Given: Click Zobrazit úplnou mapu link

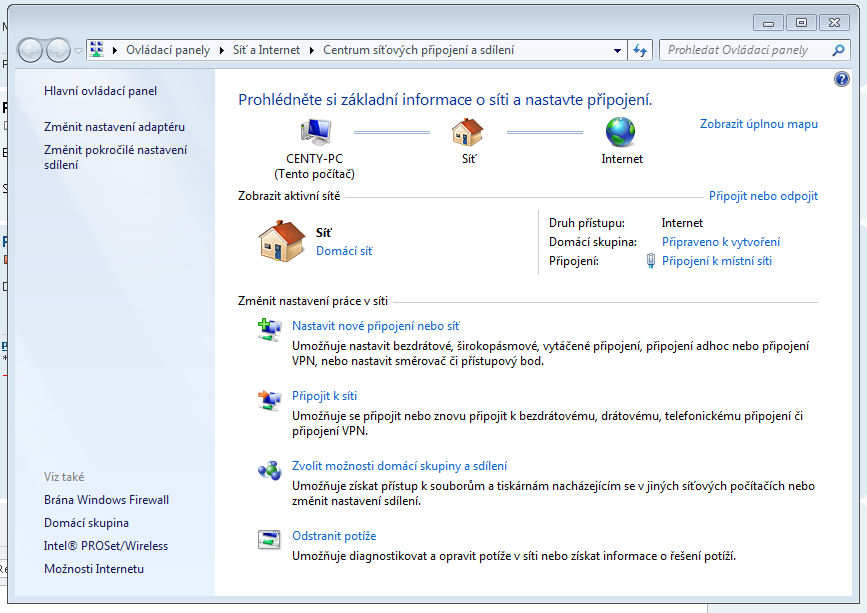Looking at the screenshot, I should (759, 124).
